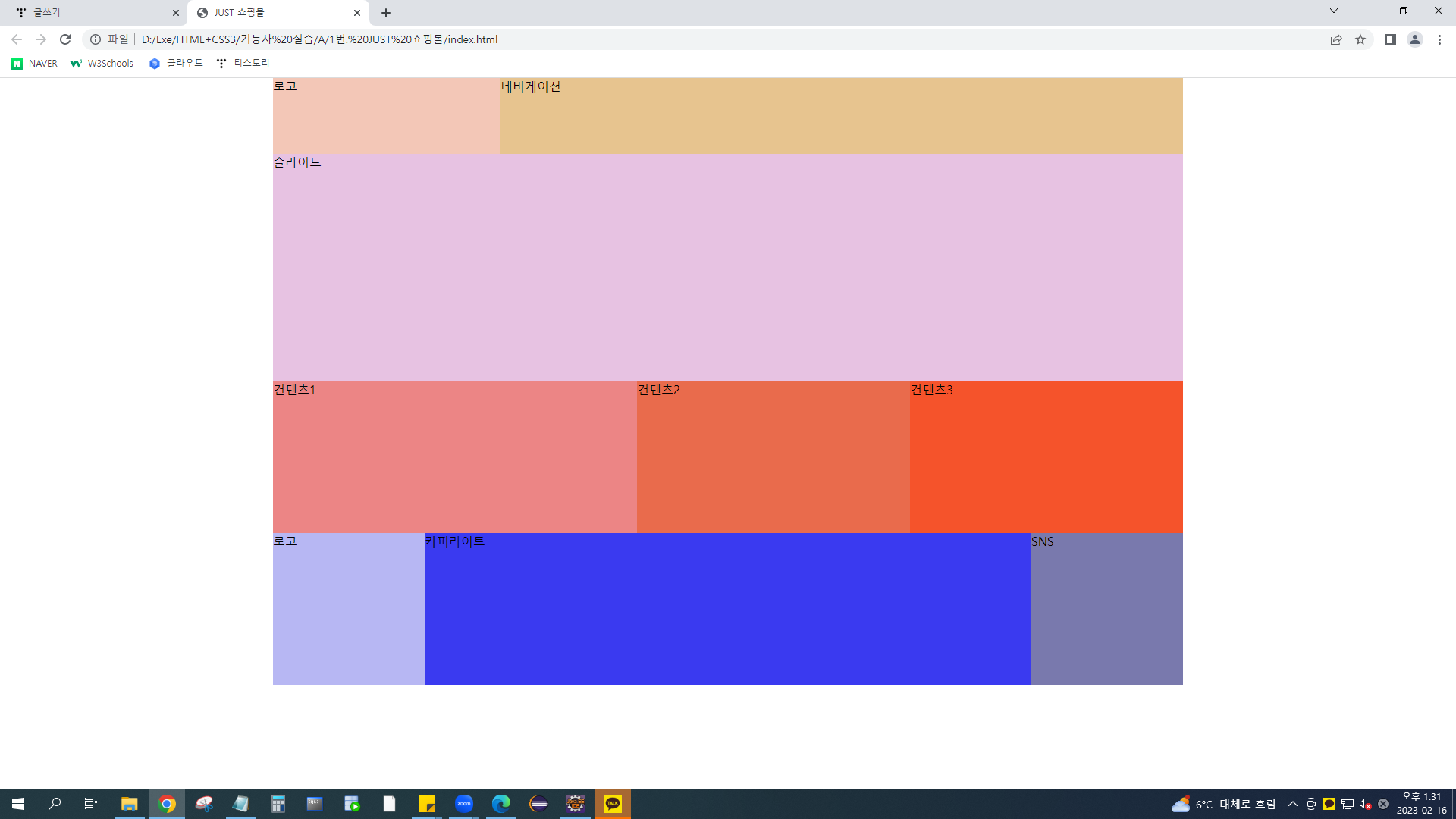Bookmark this page with the star icon
Image resolution: width=1456 pixels, height=819 pixels.
pos(1360,39)
